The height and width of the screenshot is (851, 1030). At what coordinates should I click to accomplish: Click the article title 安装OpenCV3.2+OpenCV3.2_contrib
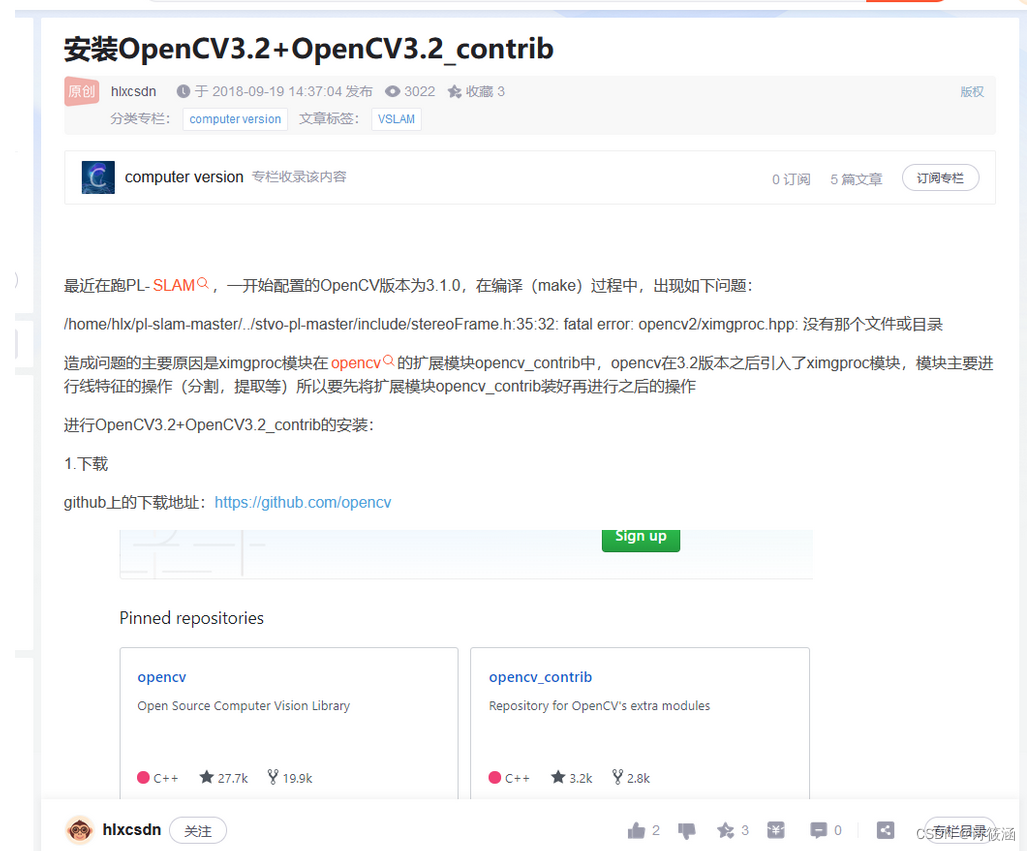point(309,49)
